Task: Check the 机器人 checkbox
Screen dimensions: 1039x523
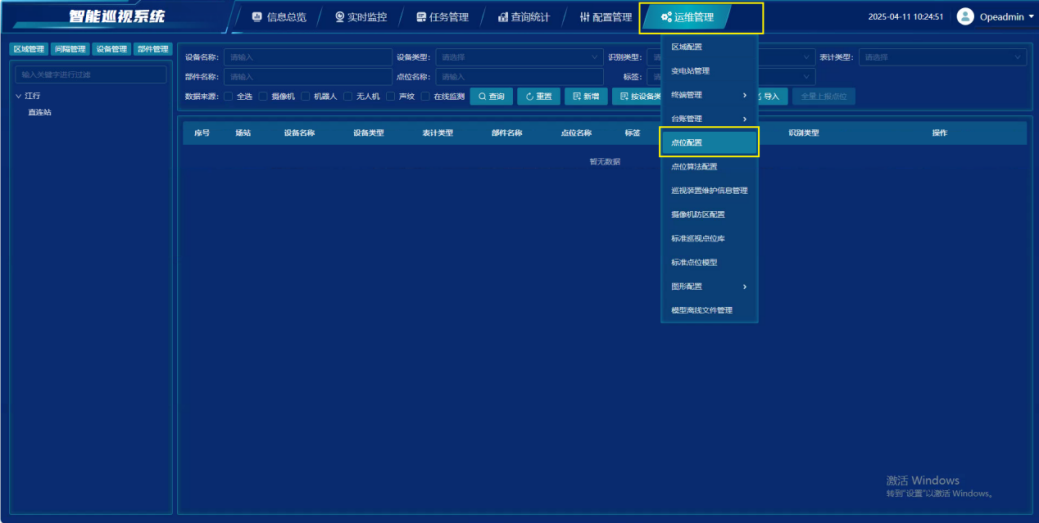Action: 305,96
